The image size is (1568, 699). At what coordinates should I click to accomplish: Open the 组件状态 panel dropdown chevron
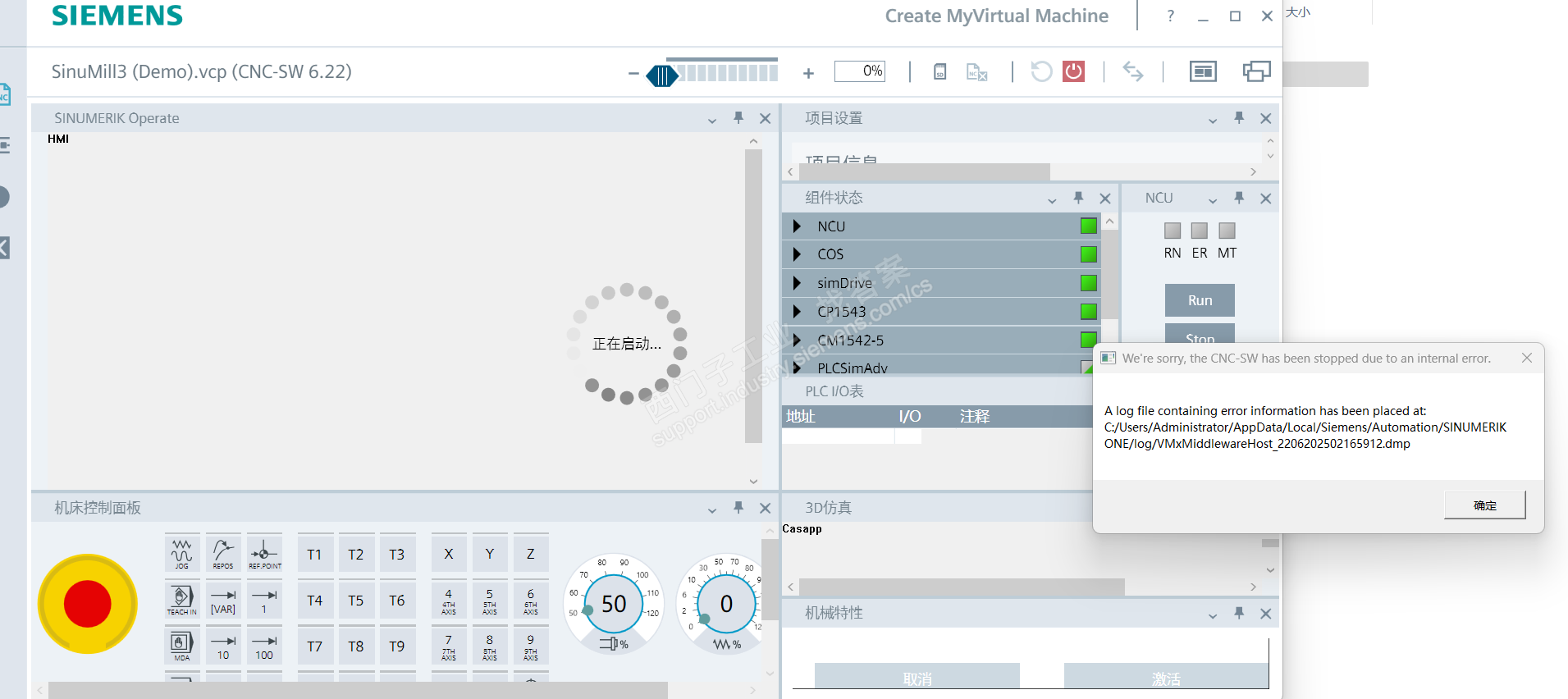coord(1052,201)
